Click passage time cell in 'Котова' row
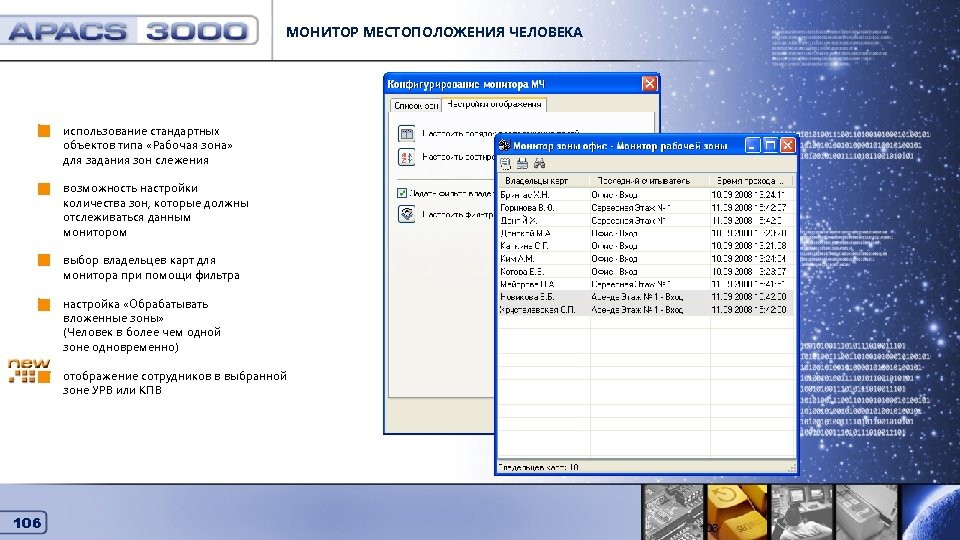The width and height of the screenshot is (960, 540). pyautogui.click(x=752, y=271)
